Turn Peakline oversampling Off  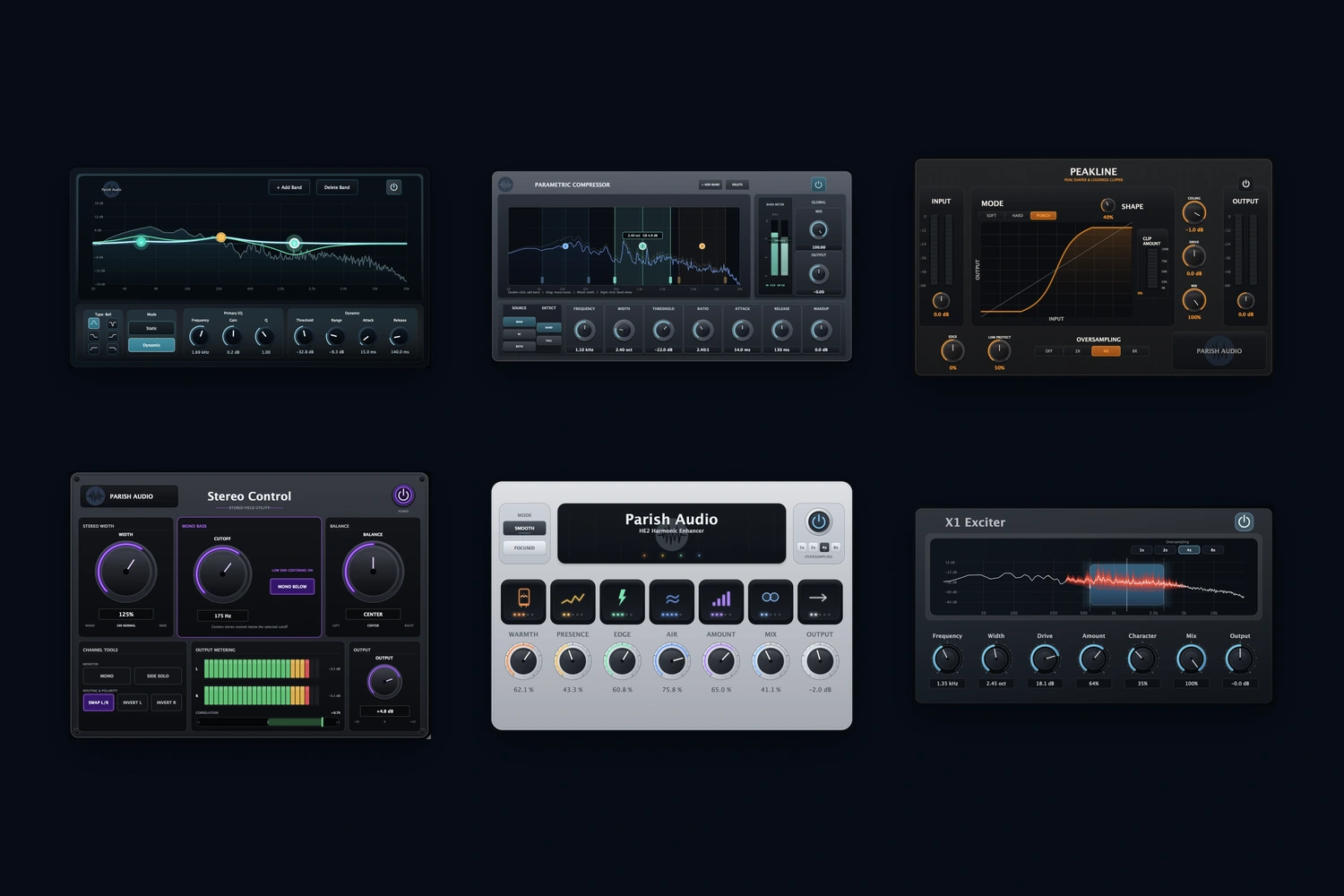(x=1049, y=351)
